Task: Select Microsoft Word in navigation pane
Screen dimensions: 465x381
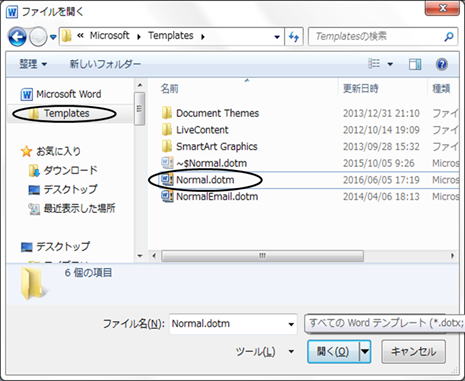Action: coord(61,94)
